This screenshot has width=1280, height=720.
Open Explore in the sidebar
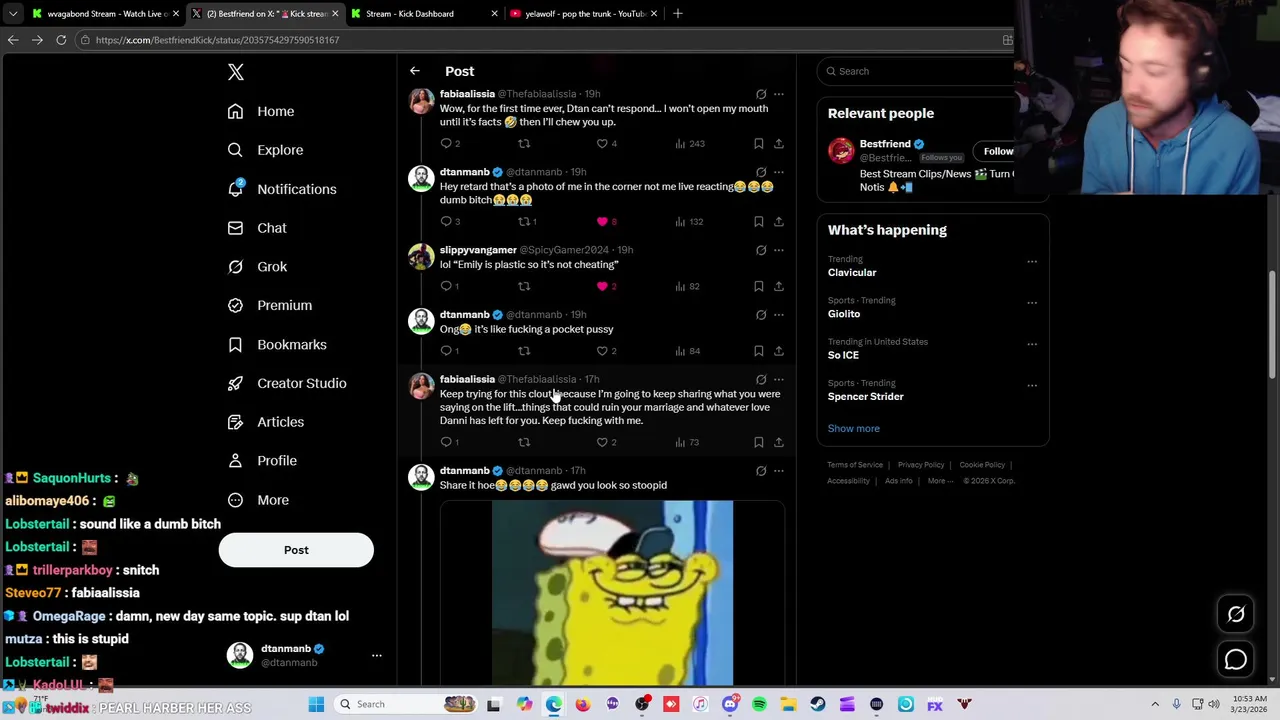(265, 150)
